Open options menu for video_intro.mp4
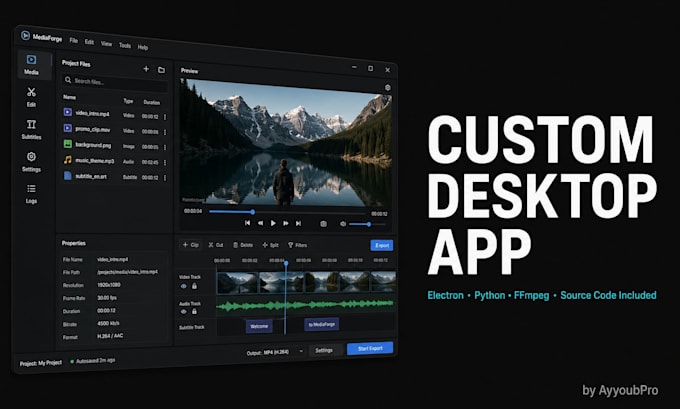This screenshot has width=680, height=409. click(165, 117)
